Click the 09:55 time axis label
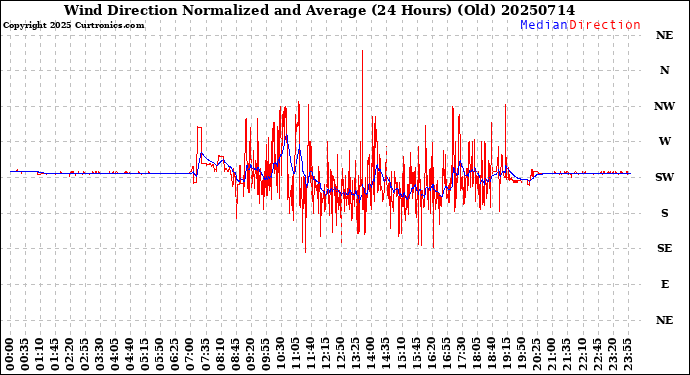Image resolution: width=690 pixels, height=375 pixels. click(266, 354)
